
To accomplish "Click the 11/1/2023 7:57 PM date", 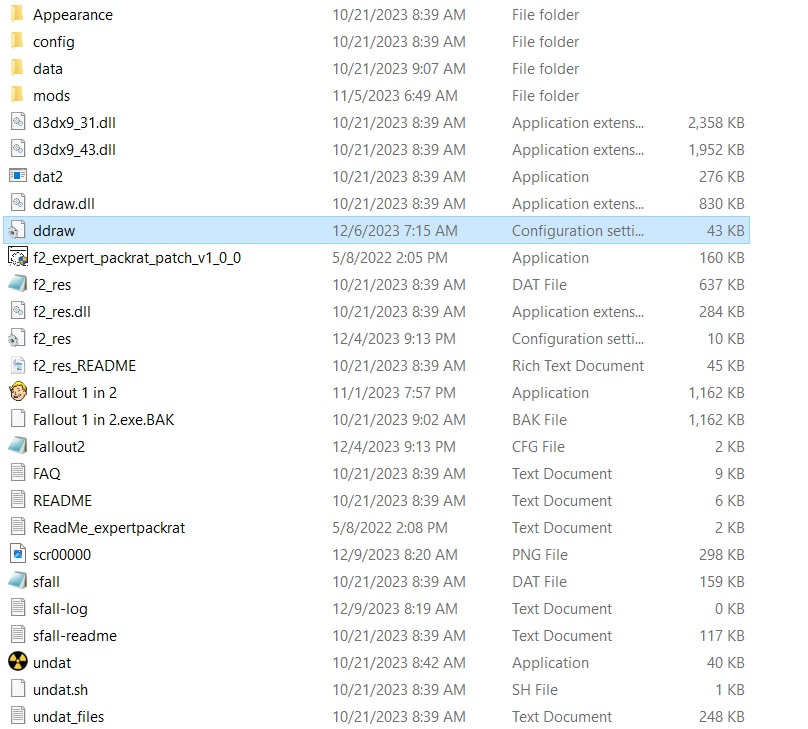I will [x=394, y=393].
